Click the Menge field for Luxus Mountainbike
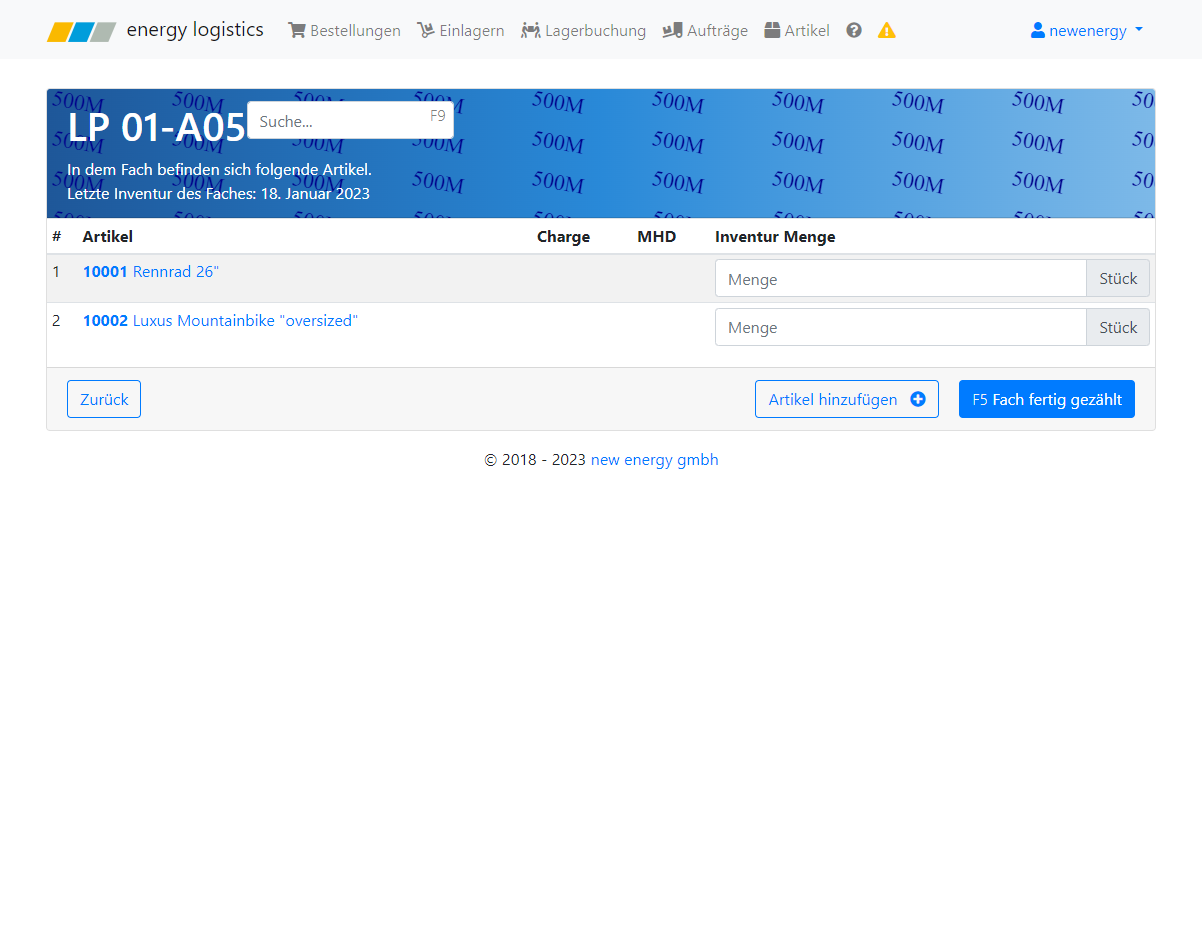The height and width of the screenshot is (939, 1202). [900, 327]
